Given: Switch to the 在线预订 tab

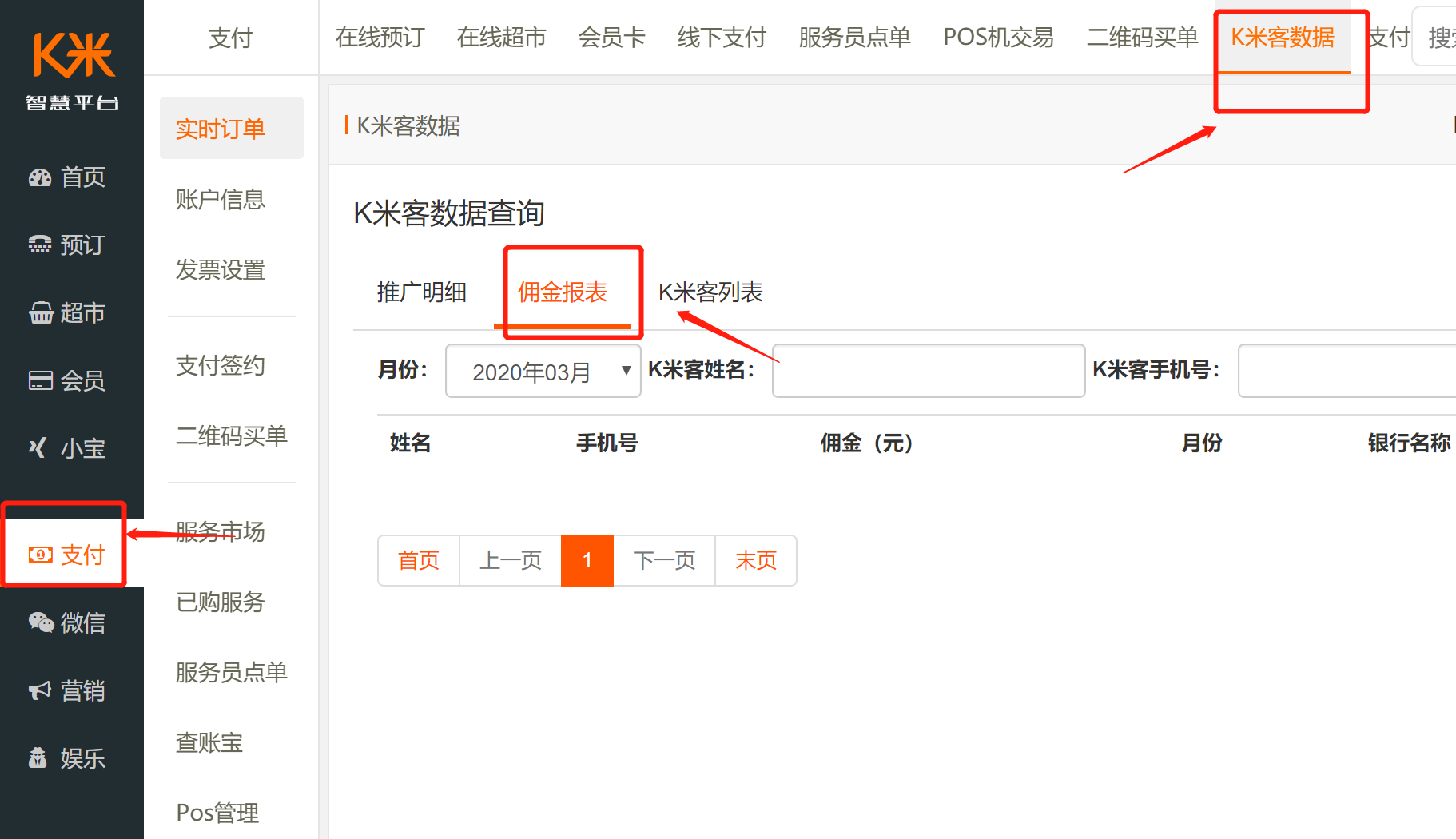Looking at the screenshot, I should tap(380, 38).
